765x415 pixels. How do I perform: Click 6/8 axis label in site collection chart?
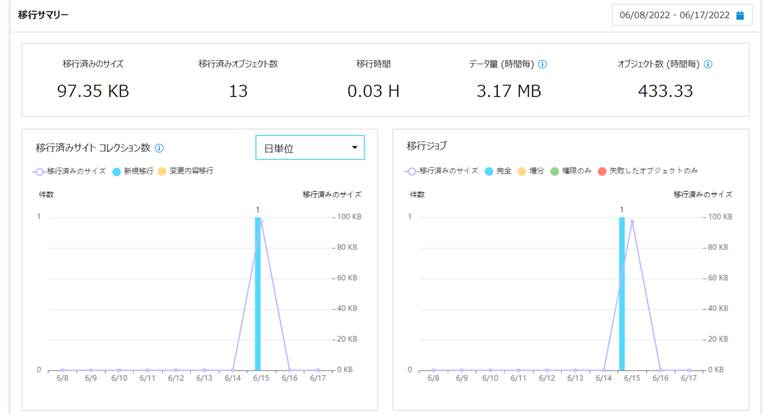[62, 378]
